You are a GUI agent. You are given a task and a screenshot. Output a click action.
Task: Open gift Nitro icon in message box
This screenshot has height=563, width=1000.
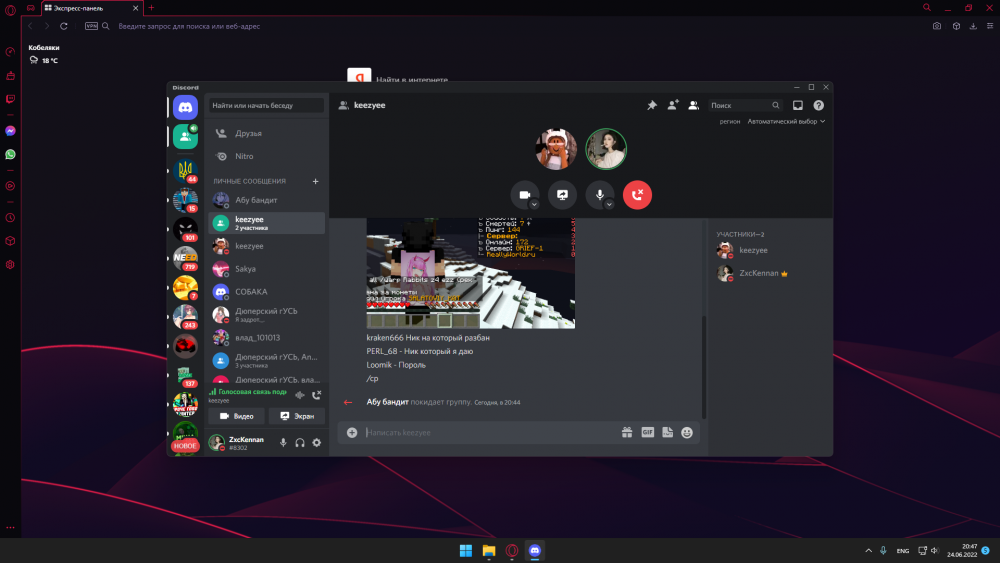pos(627,432)
